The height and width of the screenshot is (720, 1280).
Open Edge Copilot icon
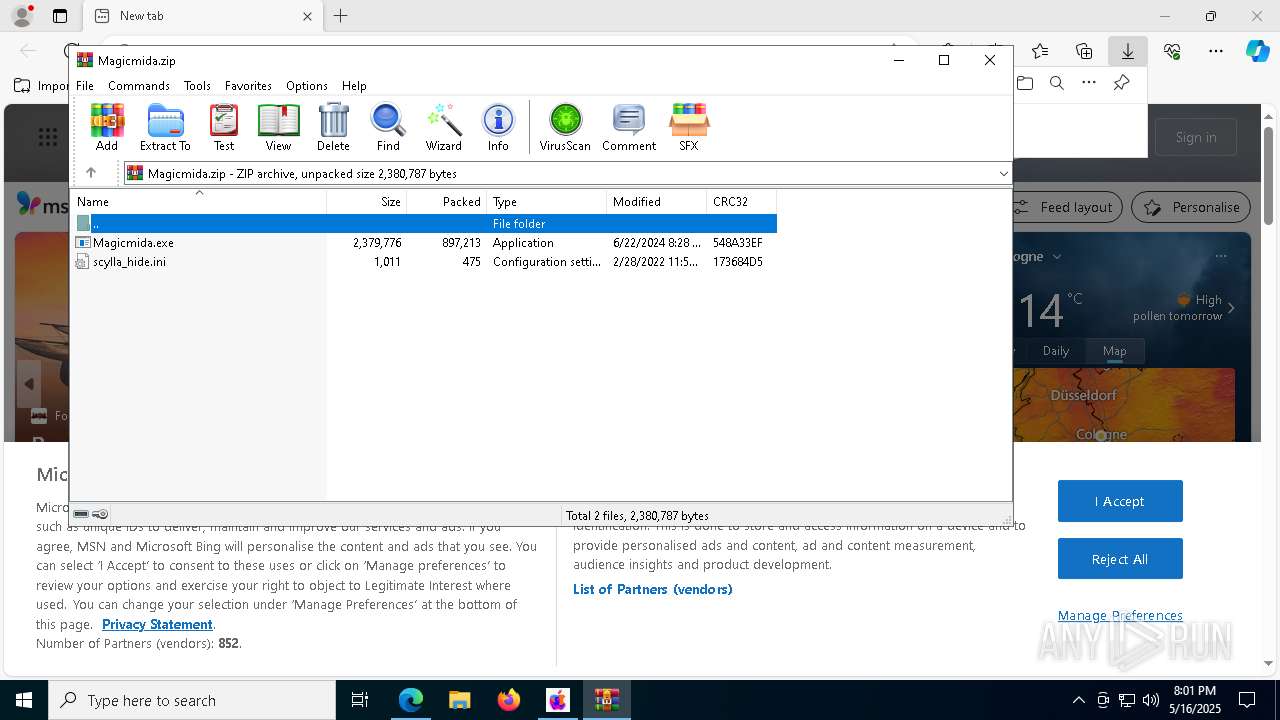point(1257,51)
